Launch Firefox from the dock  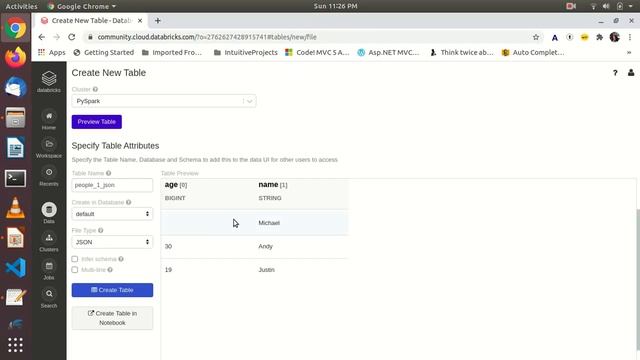click(16, 58)
